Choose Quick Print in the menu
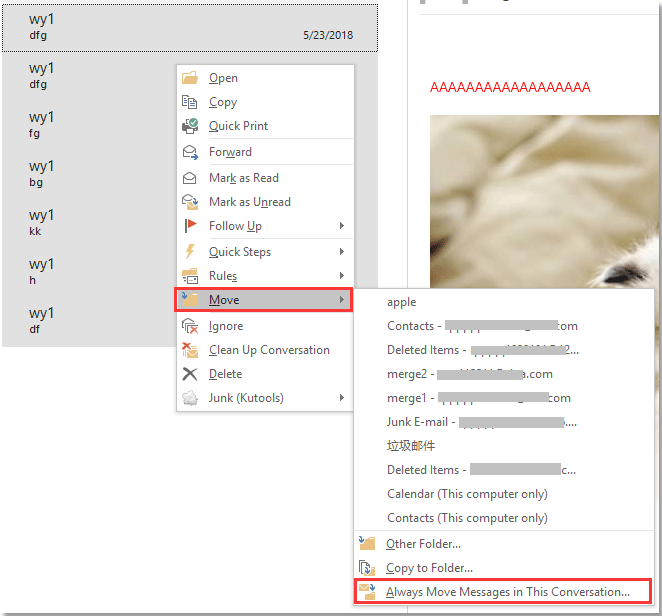This screenshot has width=662, height=616. [265, 126]
